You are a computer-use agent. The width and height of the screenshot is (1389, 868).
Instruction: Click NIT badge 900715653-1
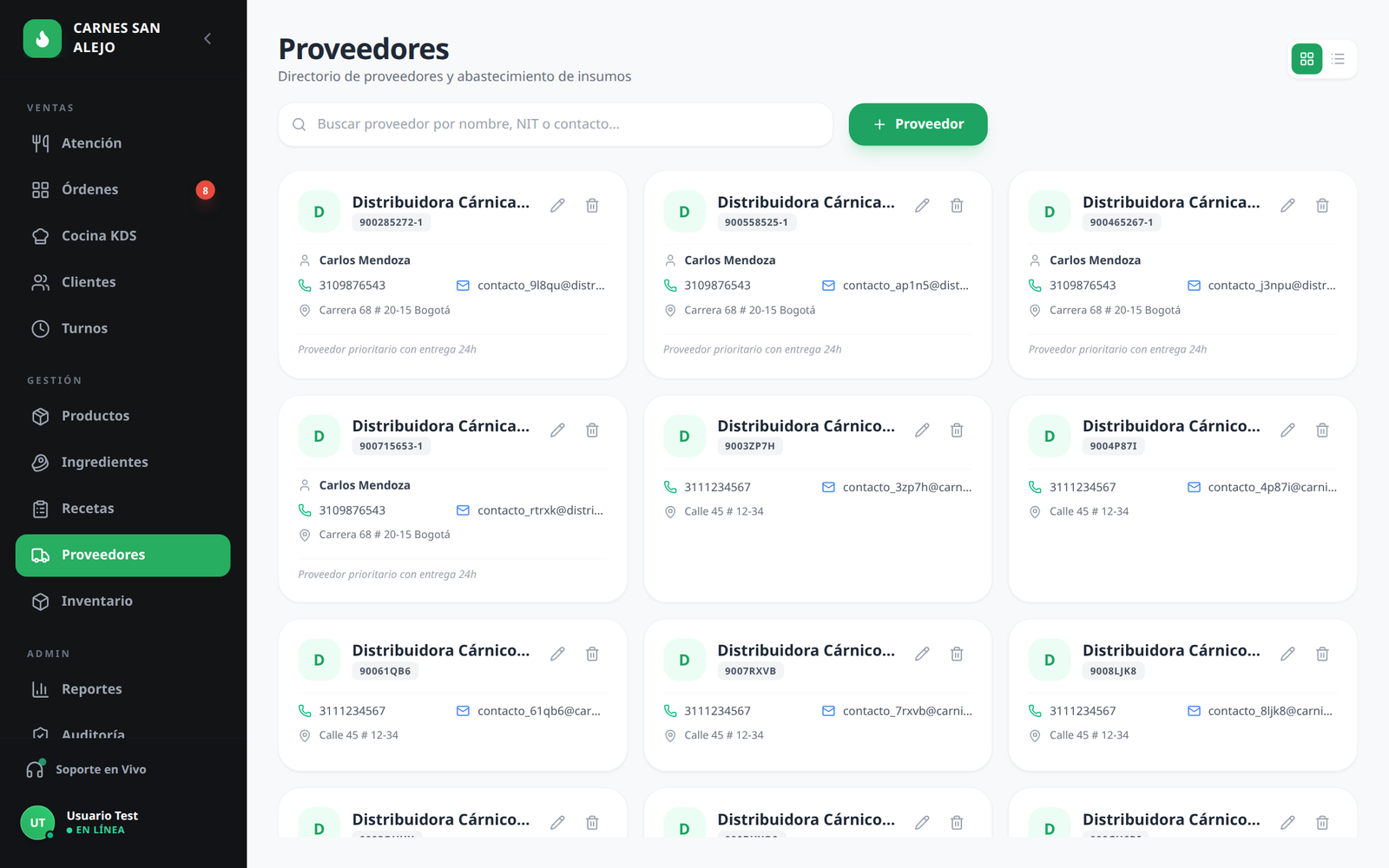pyautogui.click(x=392, y=446)
